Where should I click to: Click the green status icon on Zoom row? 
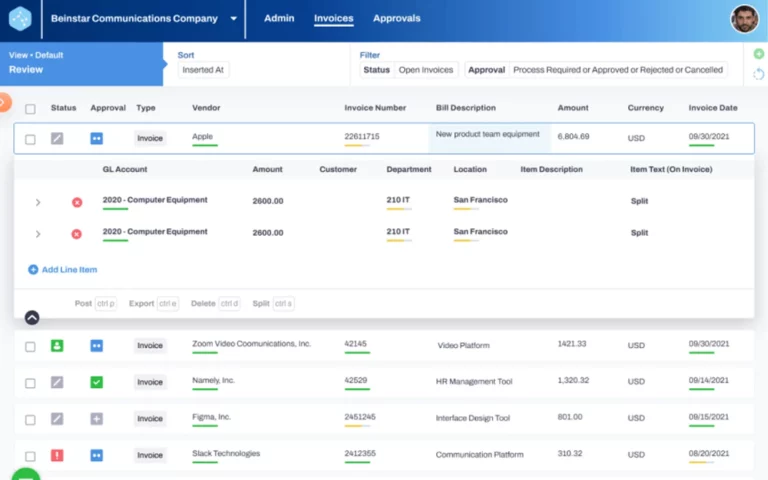point(57,346)
